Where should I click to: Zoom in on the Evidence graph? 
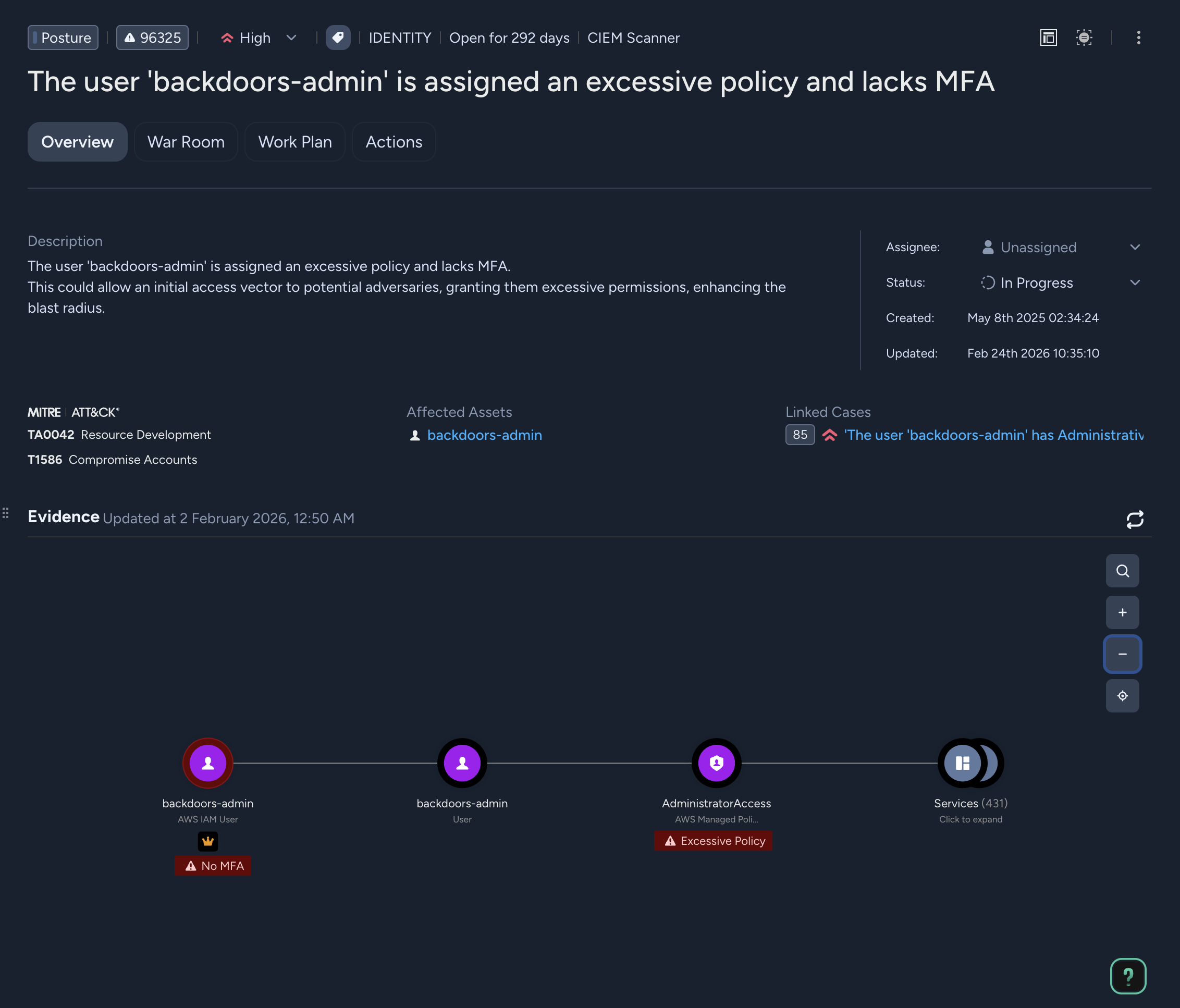[x=1123, y=612]
